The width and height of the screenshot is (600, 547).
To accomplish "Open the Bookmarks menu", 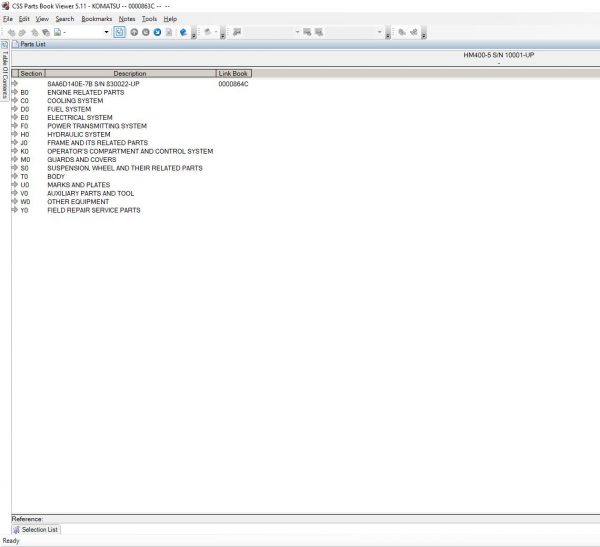I will point(96,19).
